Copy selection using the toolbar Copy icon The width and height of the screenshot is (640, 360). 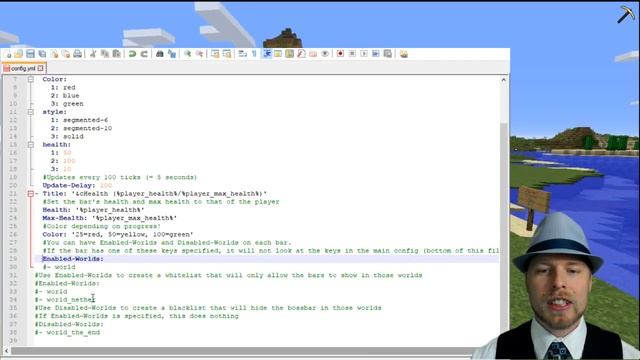[105, 54]
